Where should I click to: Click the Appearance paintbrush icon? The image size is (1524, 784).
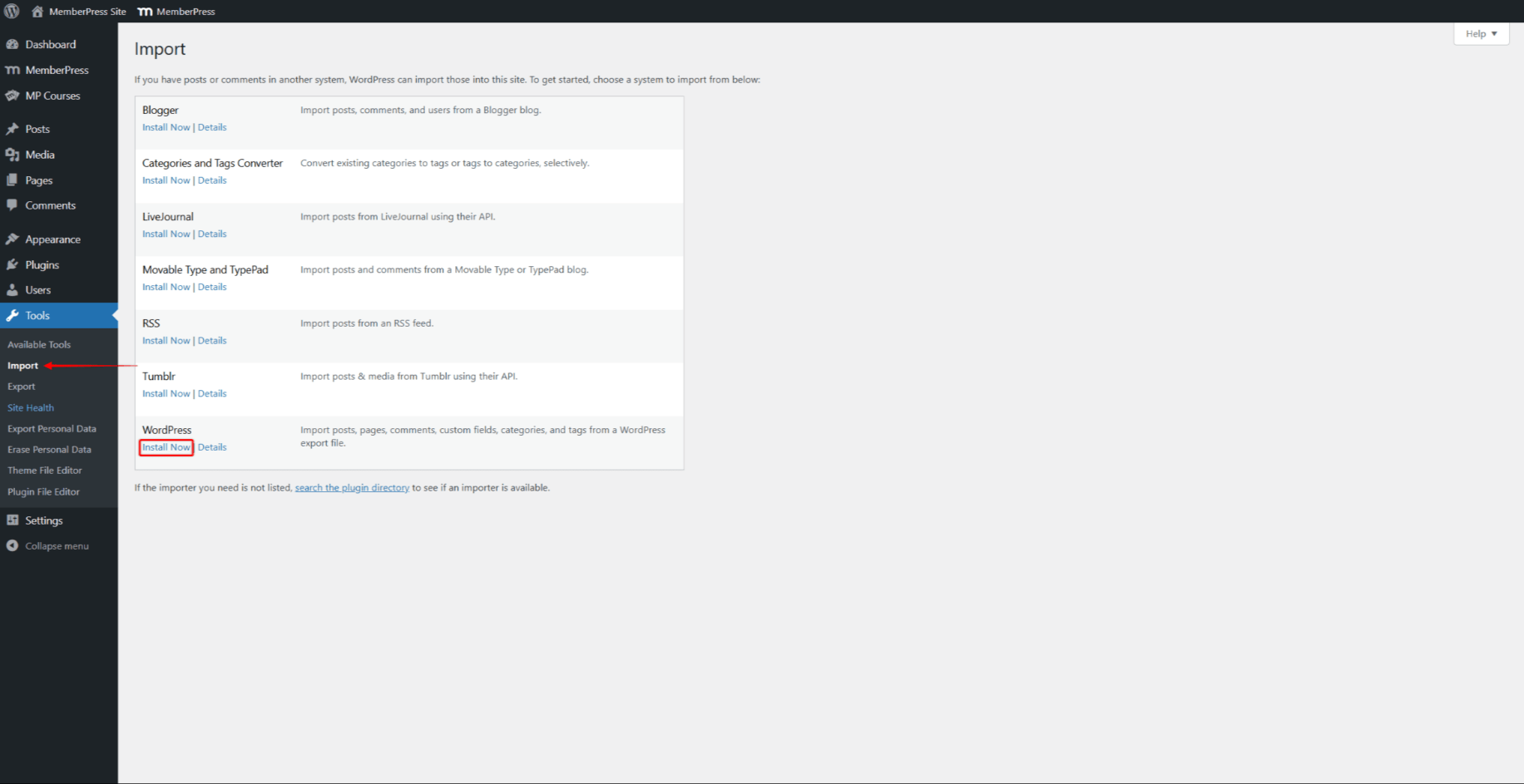pos(12,239)
